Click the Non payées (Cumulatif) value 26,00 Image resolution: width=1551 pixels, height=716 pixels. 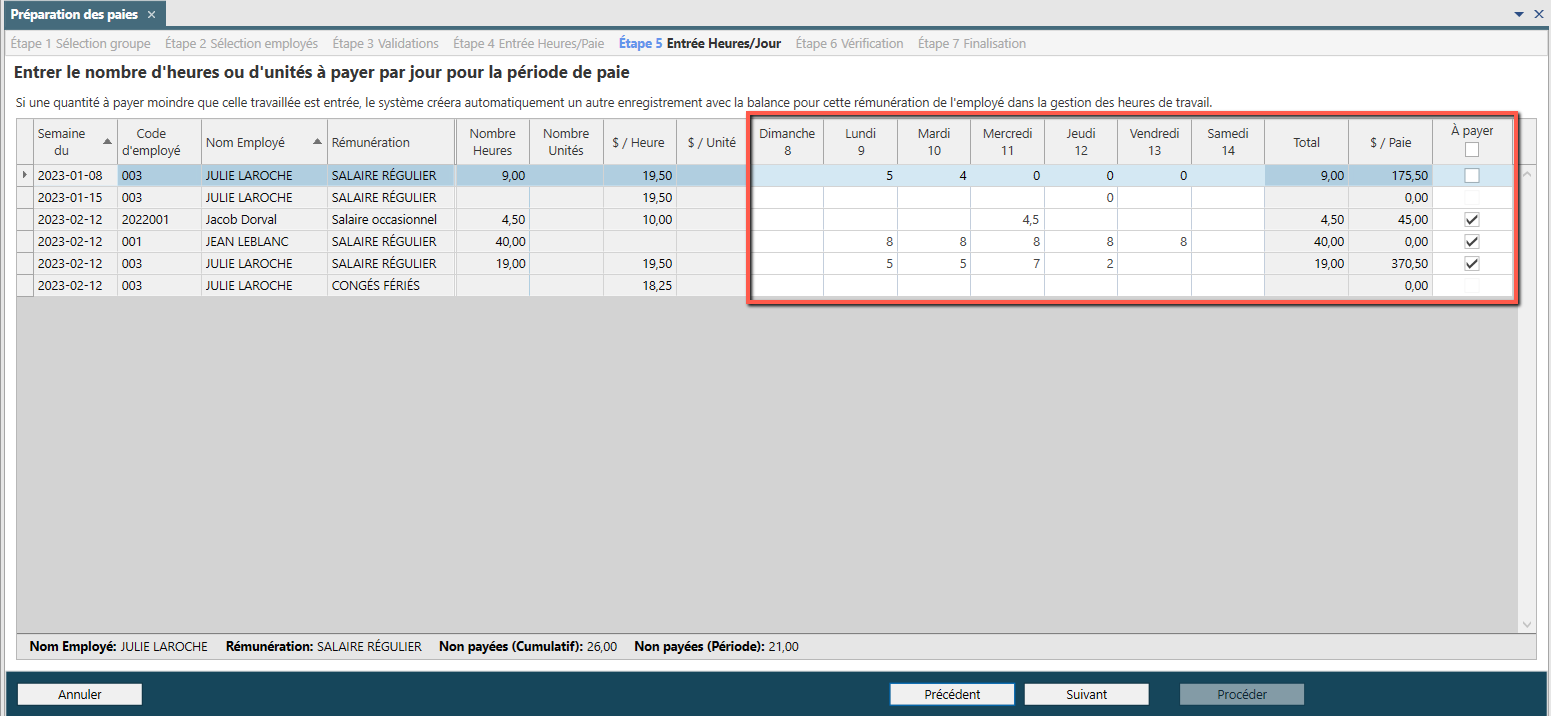point(602,647)
